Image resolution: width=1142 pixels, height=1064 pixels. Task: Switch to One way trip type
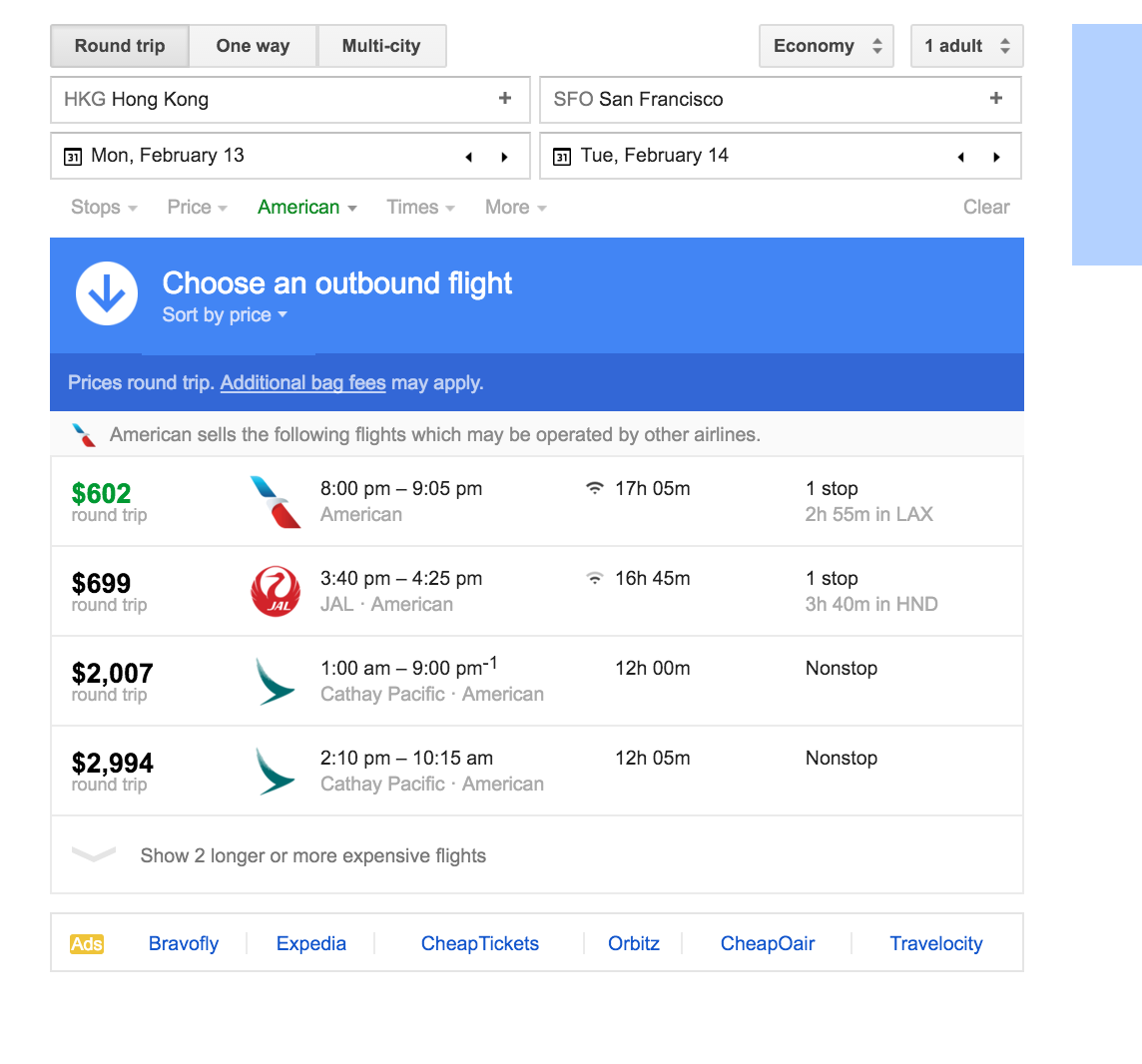coord(253,46)
